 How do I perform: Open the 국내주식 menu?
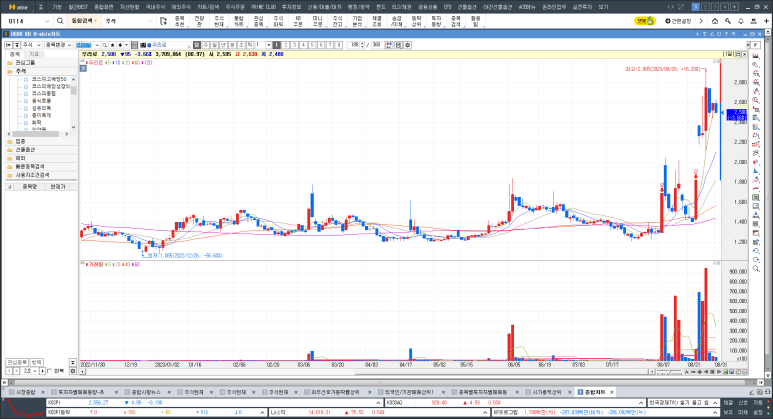point(156,6)
